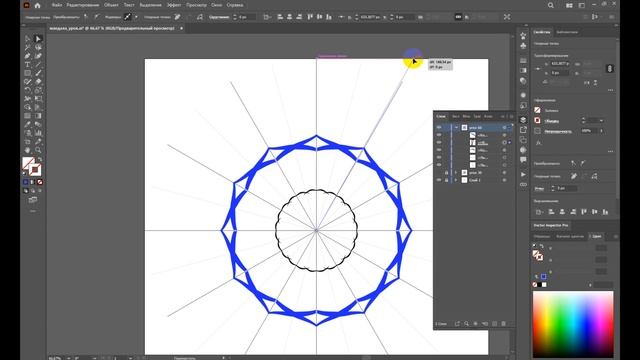Click the stroke swatch in Properties Appearance
The image size is (640, 360).
(x=538, y=120)
